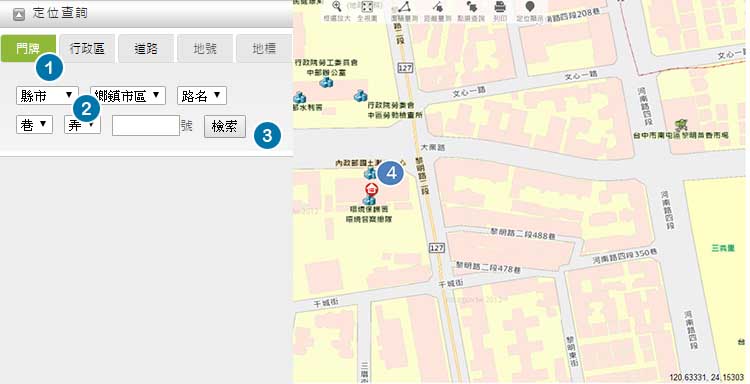Open the 巷 dropdown
Screen dimensions: 750x384
(x=34, y=125)
